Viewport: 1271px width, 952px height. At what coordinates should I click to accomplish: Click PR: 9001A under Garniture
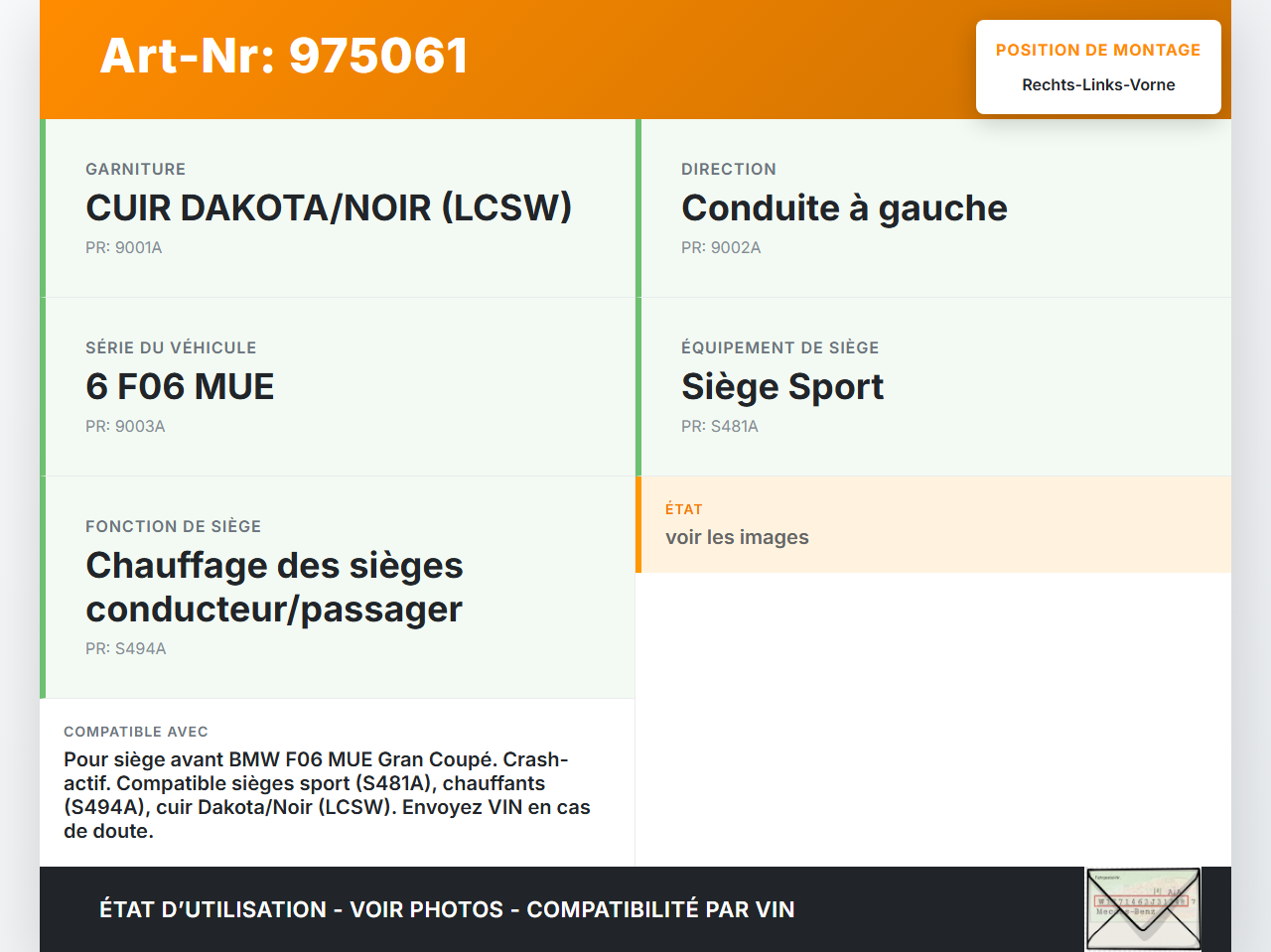123,247
